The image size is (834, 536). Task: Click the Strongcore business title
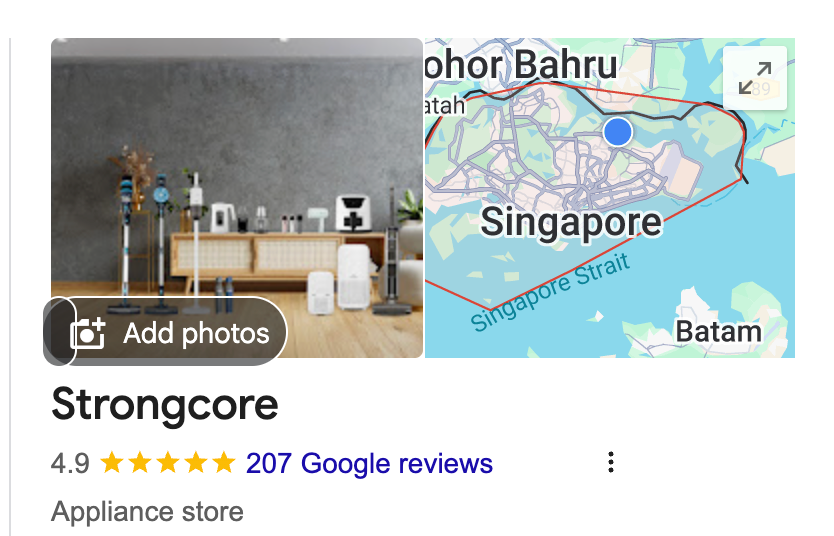tap(165, 405)
